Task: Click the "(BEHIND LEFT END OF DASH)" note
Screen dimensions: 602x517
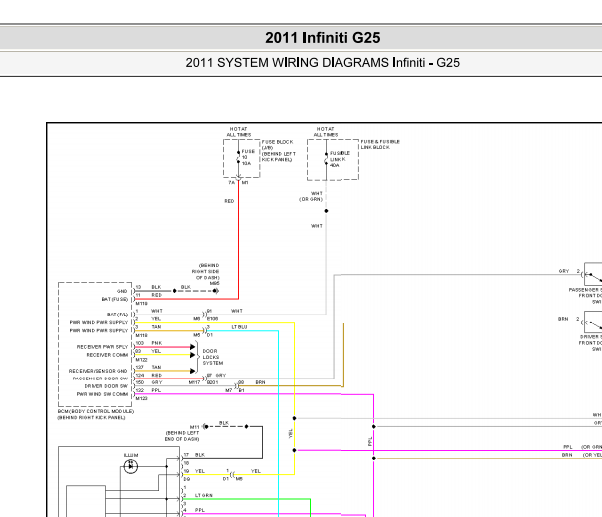Action: tap(182, 436)
